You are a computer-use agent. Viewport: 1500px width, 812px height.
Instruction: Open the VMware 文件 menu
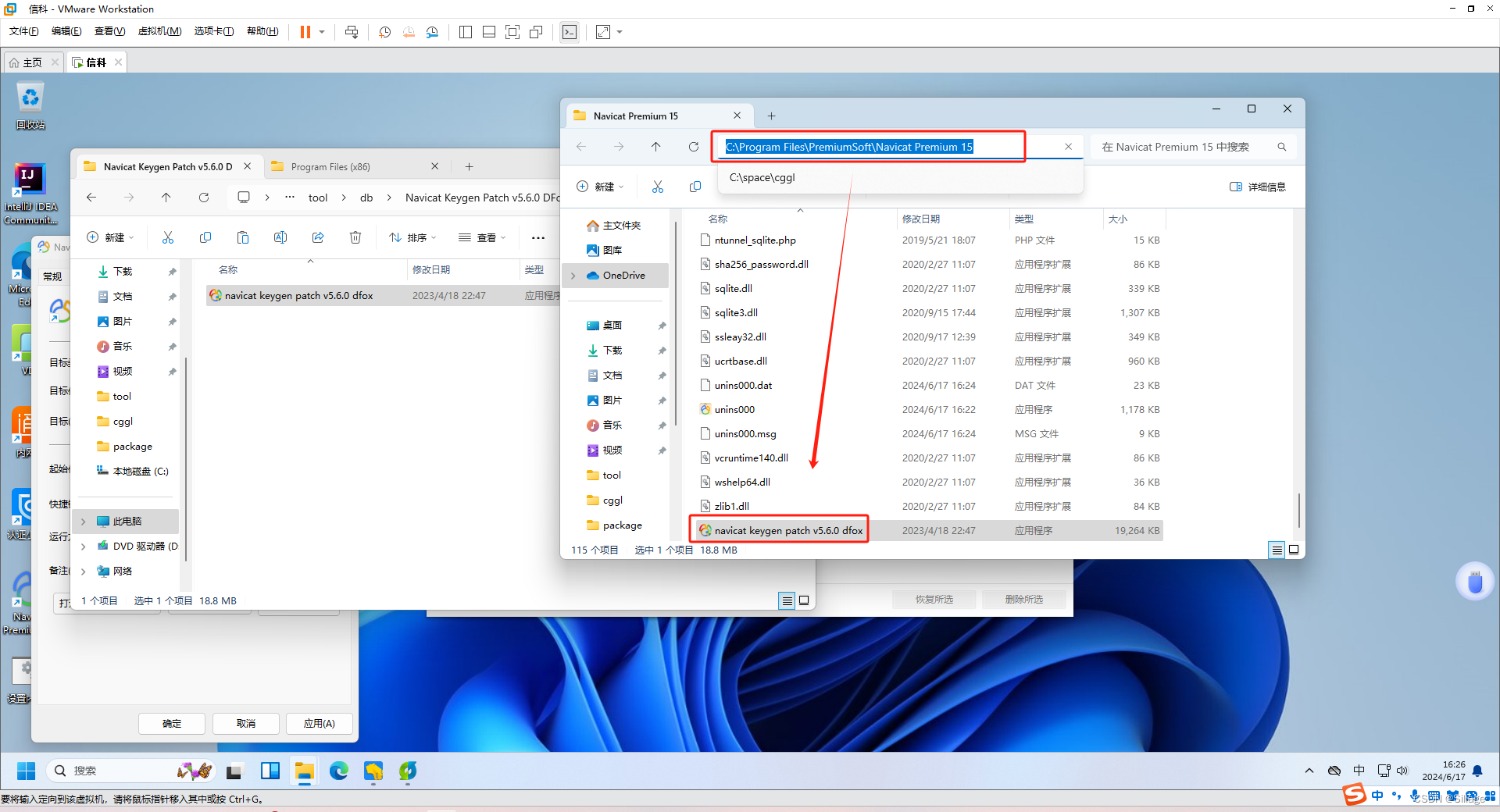pos(23,31)
